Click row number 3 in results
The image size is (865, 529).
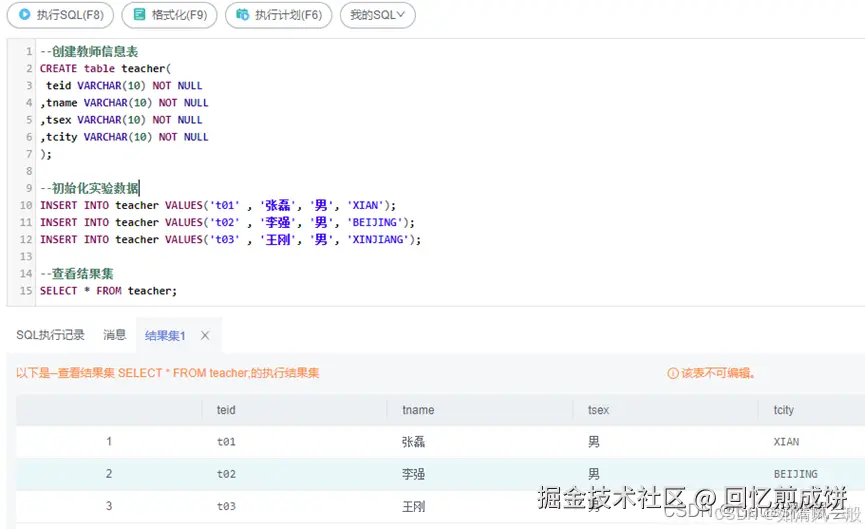coord(109,505)
